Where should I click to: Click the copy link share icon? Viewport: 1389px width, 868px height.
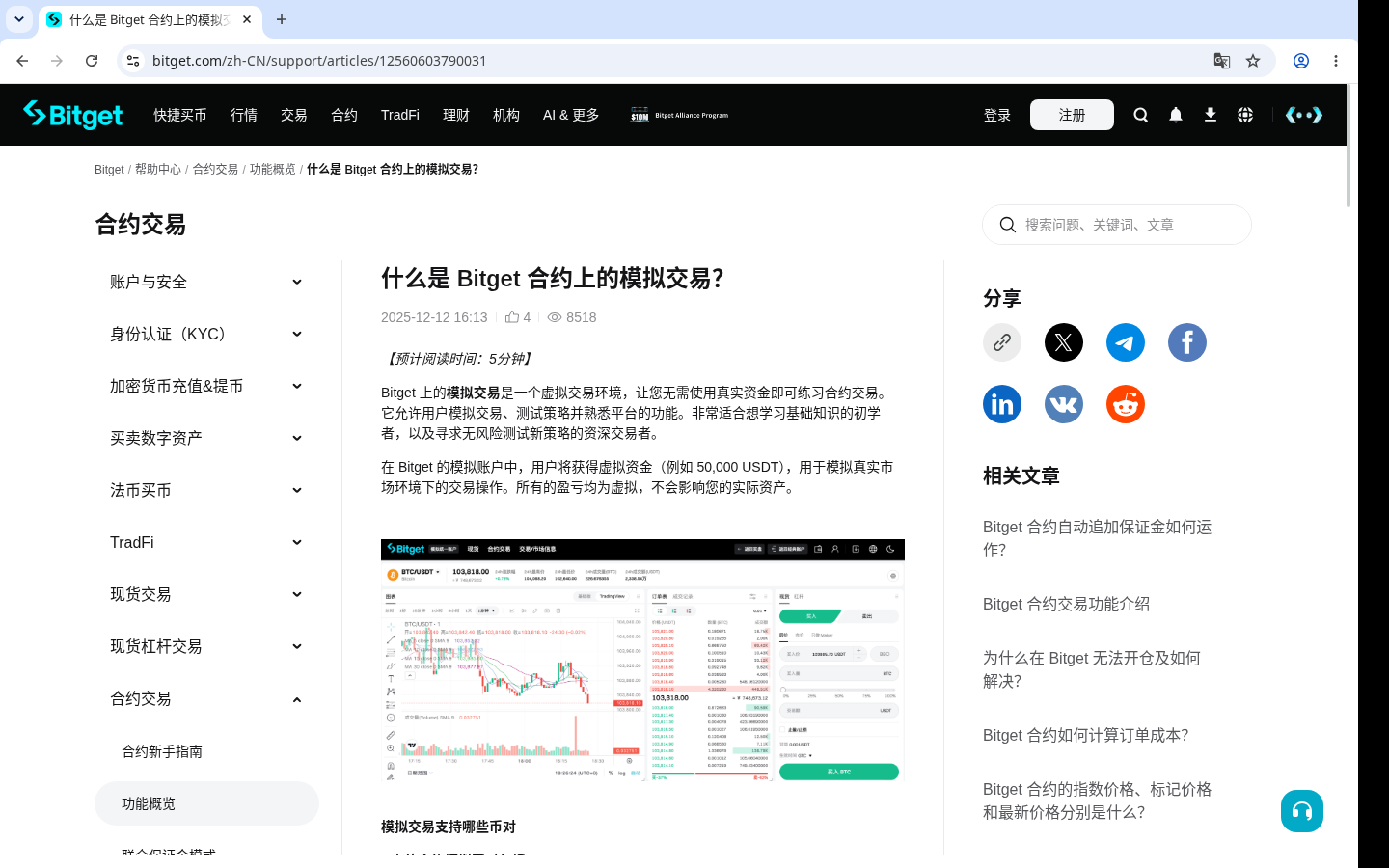click(x=1002, y=342)
